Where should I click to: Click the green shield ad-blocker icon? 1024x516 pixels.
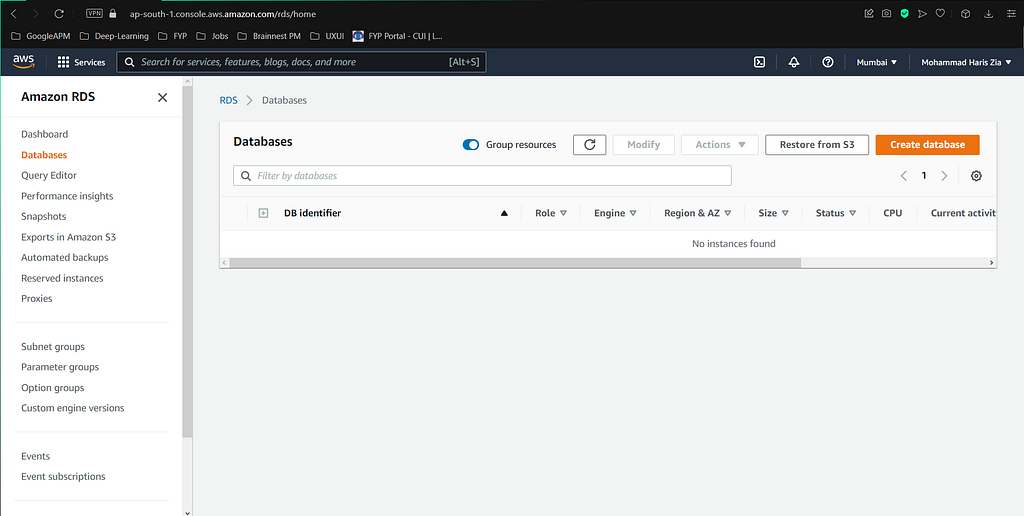tap(904, 13)
